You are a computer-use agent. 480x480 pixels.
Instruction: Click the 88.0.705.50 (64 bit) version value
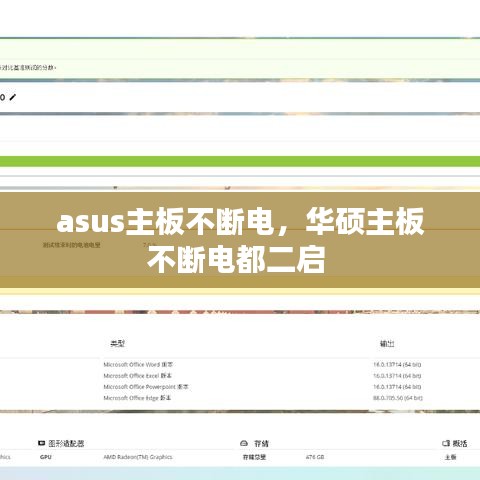(398, 398)
